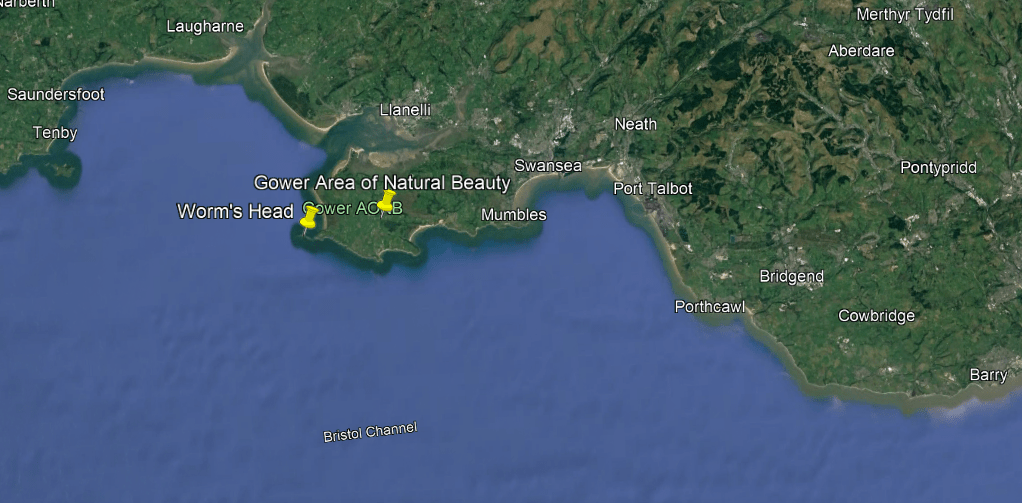Viewport: 1022px width, 503px height.
Task: Click the Barry town label
Action: (988, 375)
